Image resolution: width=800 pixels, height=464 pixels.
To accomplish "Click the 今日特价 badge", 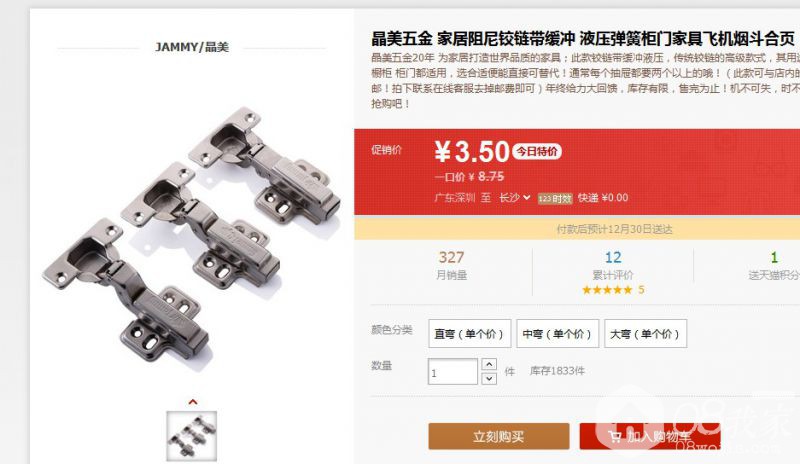I will [x=537, y=151].
